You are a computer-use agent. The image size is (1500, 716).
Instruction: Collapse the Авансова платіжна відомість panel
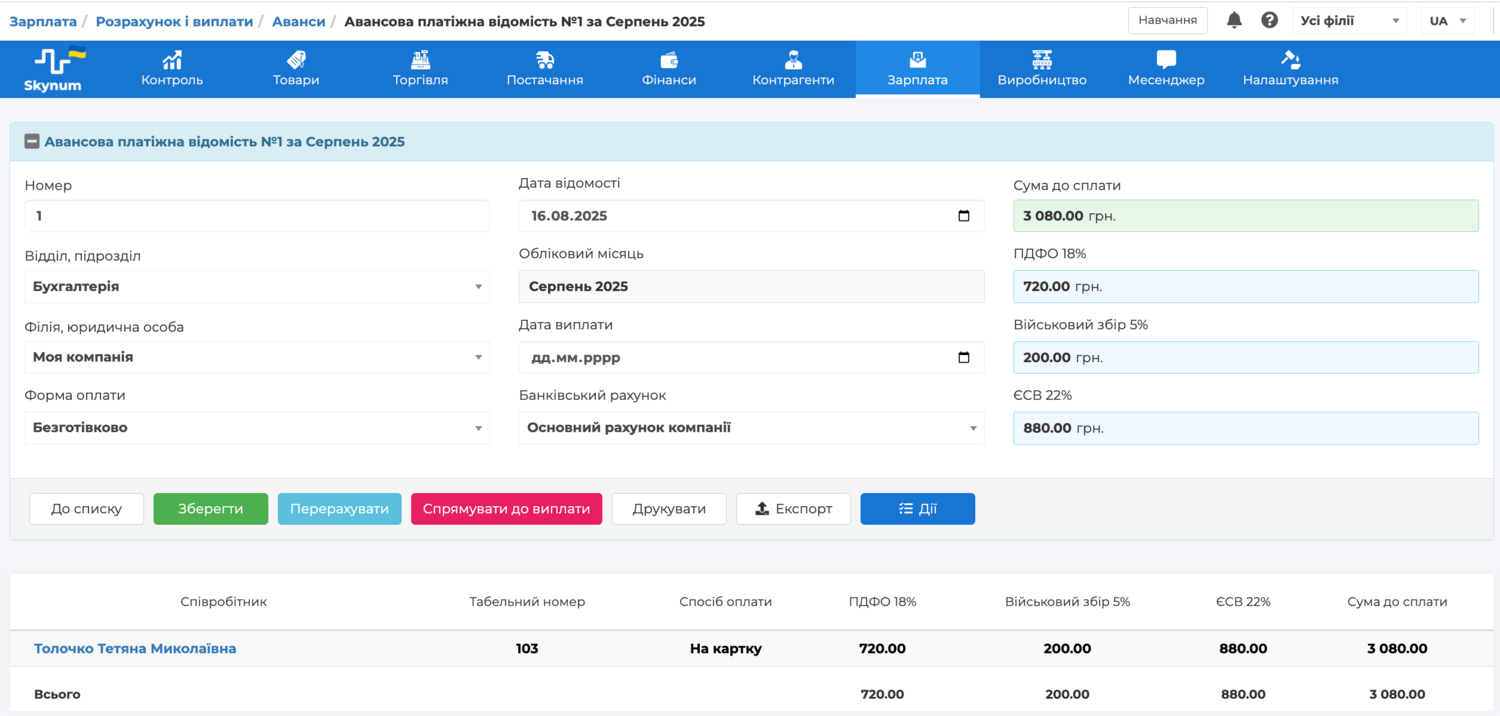[32, 142]
